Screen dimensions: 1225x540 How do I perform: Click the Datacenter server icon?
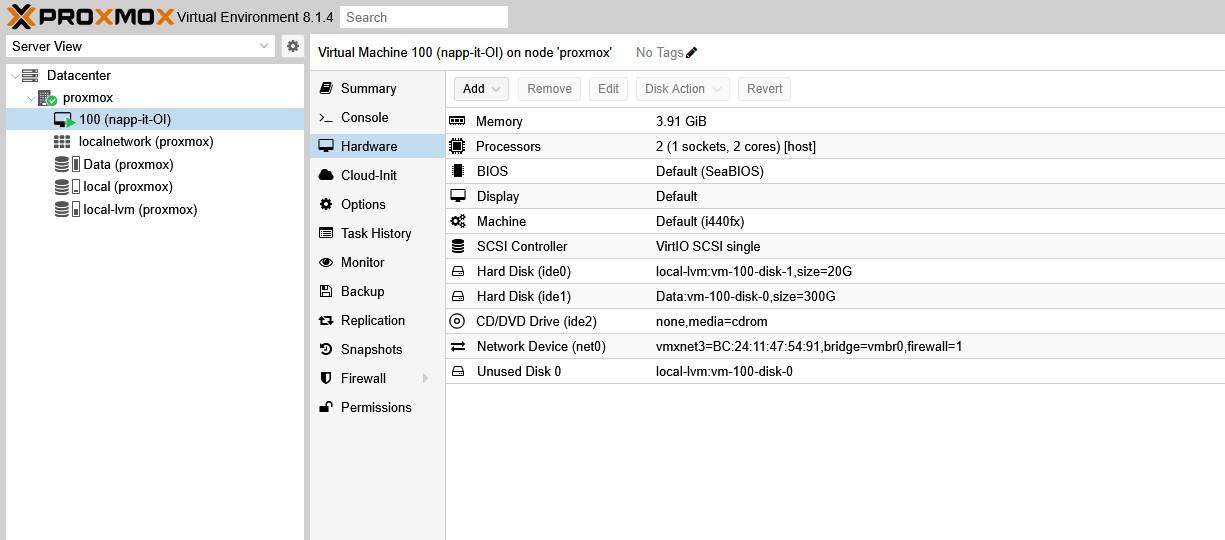(30, 75)
